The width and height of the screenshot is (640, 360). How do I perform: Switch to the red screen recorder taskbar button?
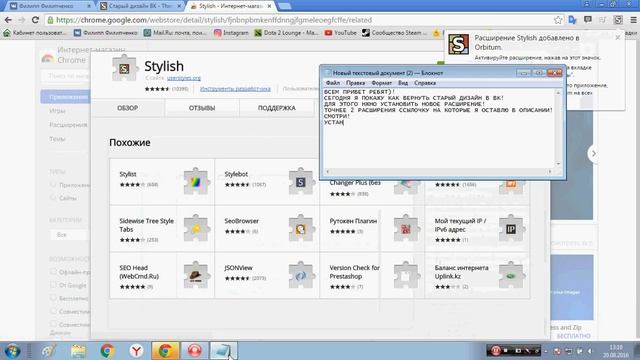(194, 351)
